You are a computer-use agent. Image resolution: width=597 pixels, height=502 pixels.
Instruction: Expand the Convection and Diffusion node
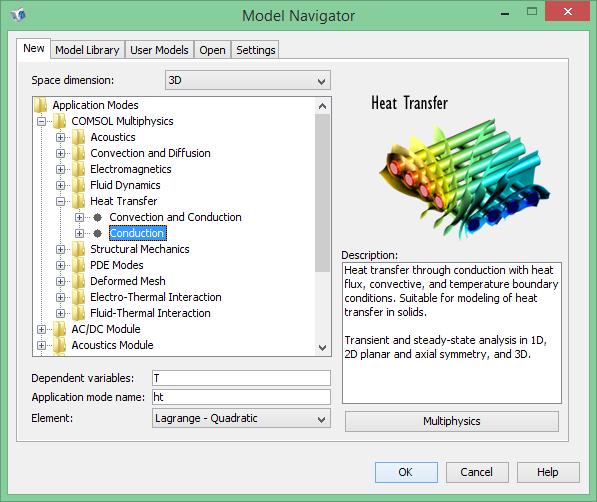(60, 153)
